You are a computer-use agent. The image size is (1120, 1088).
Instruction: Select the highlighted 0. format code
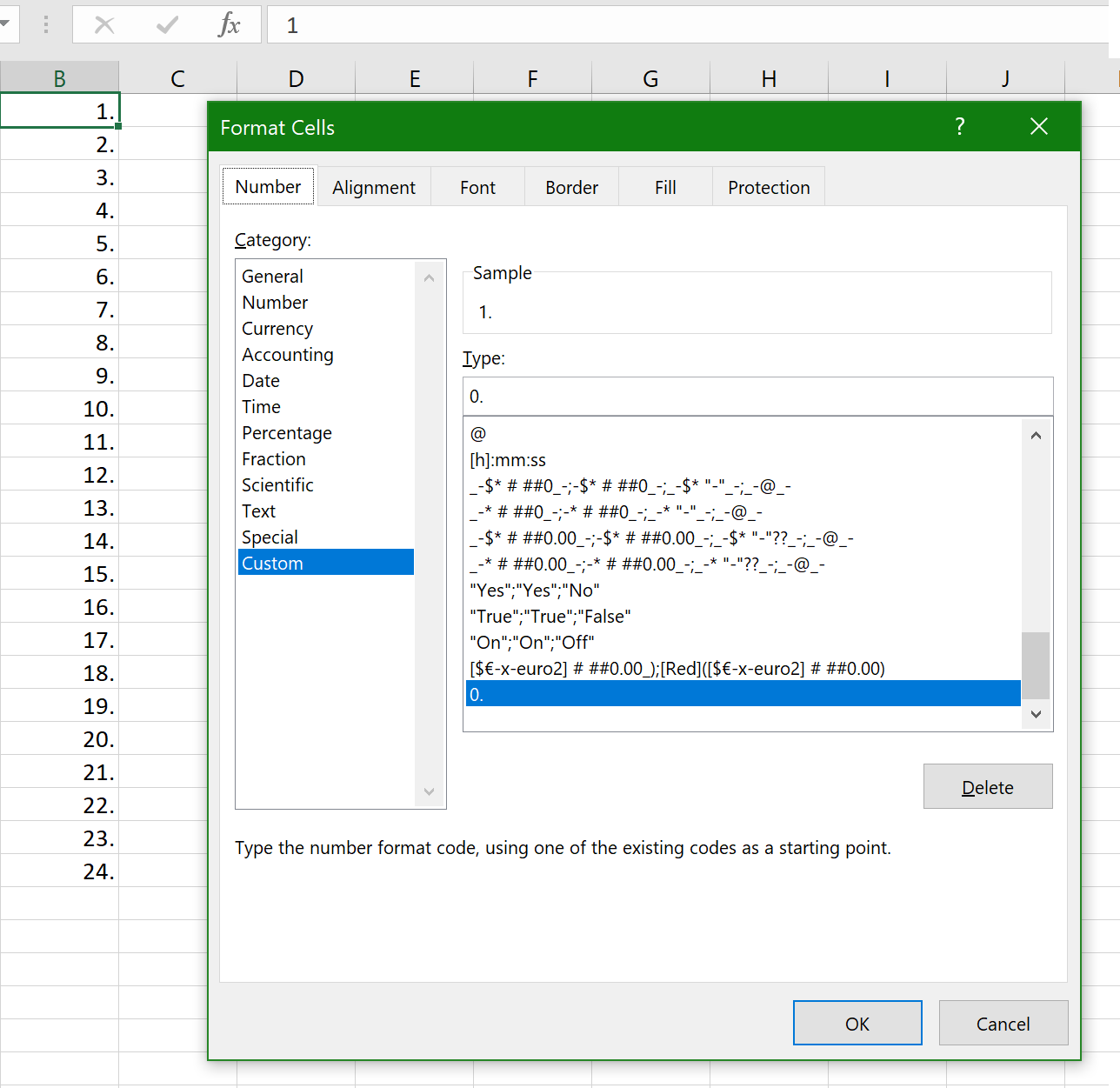coord(743,694)
